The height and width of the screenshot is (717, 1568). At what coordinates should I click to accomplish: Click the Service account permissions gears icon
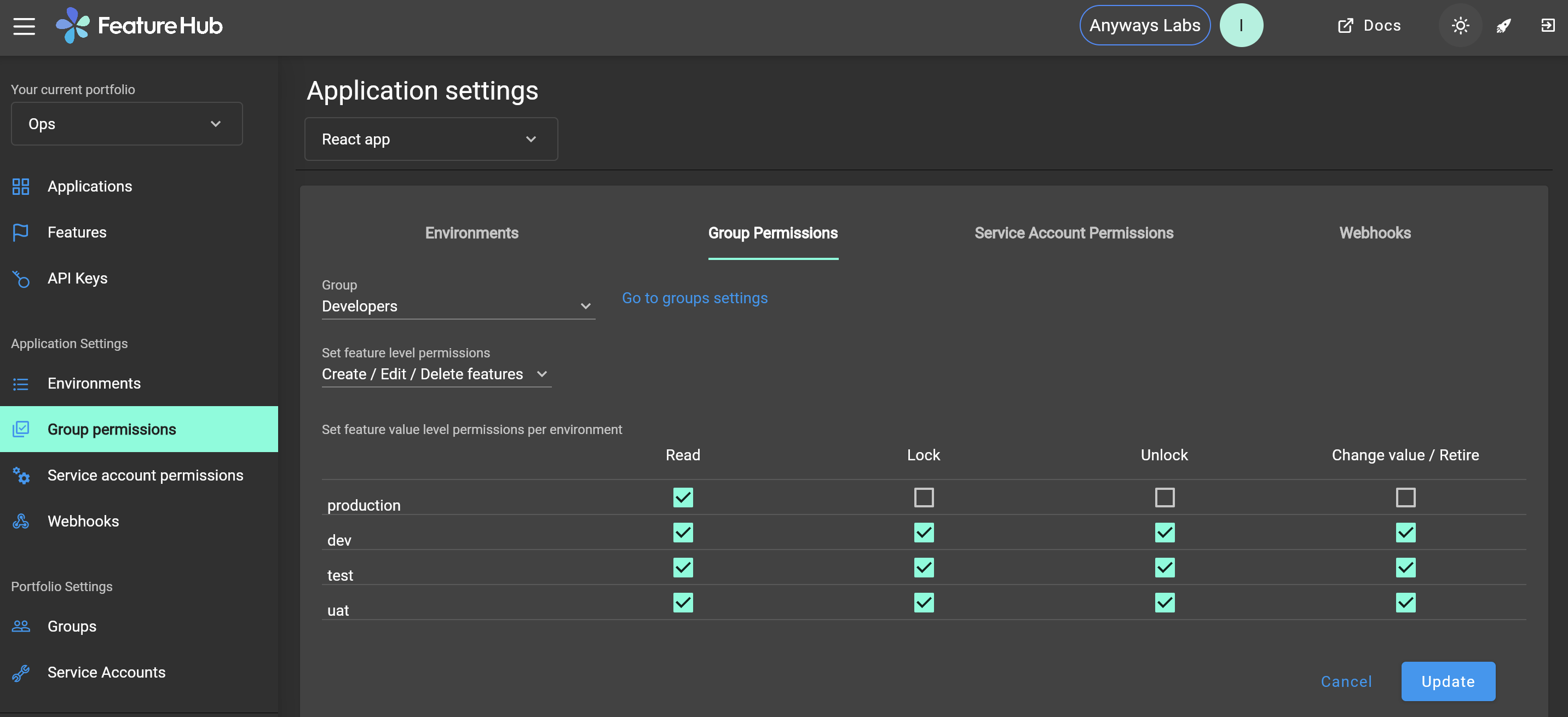pyautogui.click(x=21, y=476)
